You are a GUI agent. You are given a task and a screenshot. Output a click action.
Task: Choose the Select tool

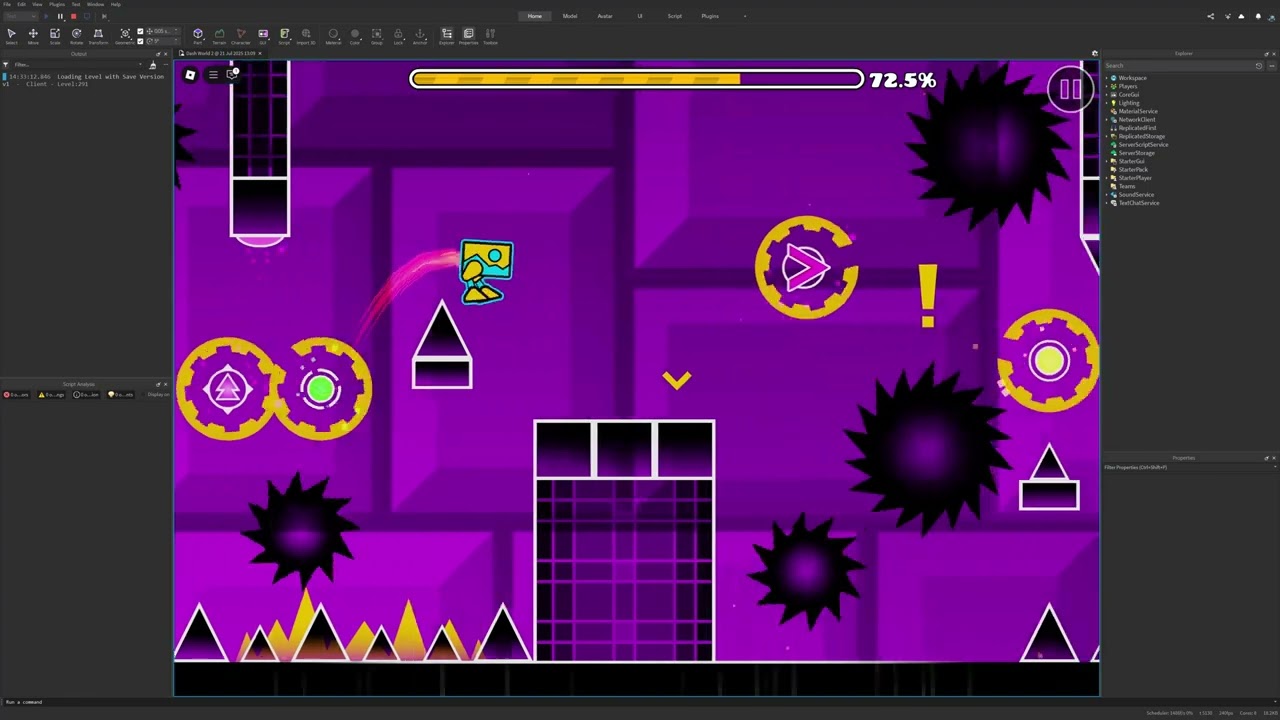(11, 36)
